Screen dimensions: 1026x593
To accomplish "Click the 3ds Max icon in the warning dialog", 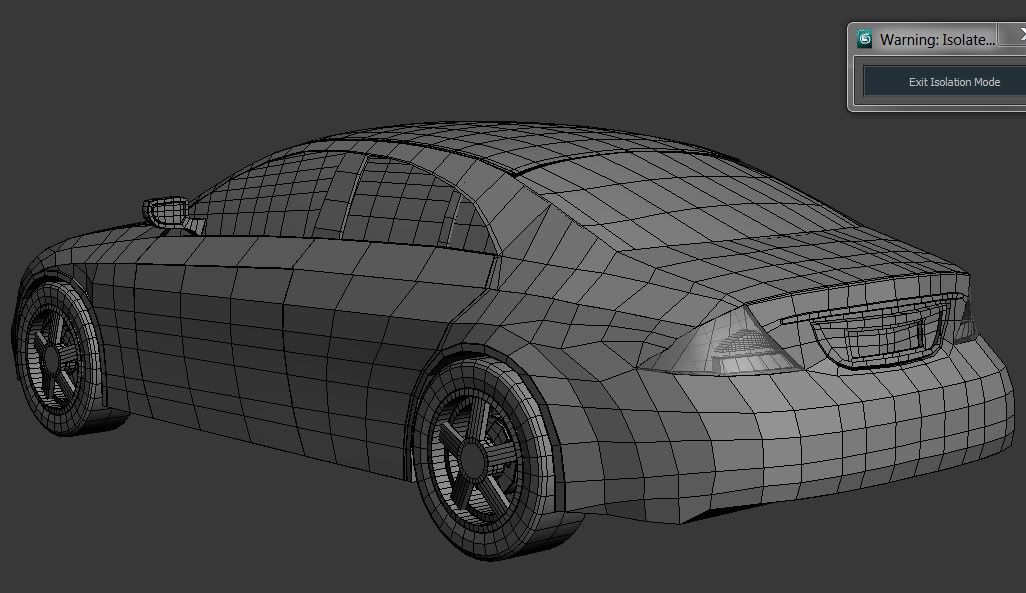I will point(864,39).
